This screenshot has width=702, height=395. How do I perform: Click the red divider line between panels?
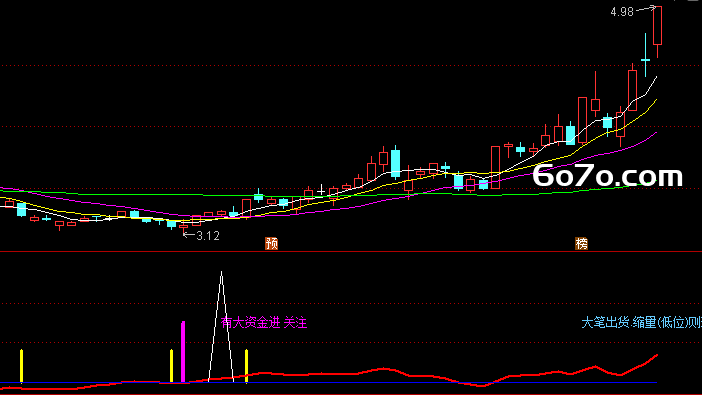[x=351, y=252]
